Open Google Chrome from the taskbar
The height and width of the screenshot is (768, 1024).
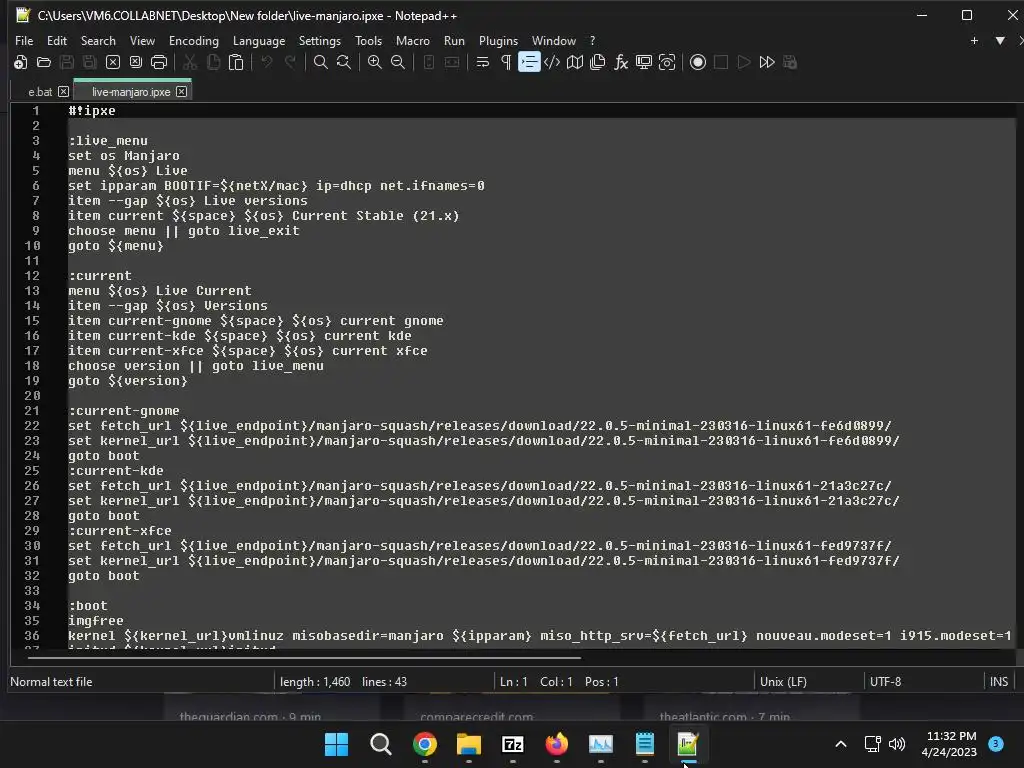424,744
